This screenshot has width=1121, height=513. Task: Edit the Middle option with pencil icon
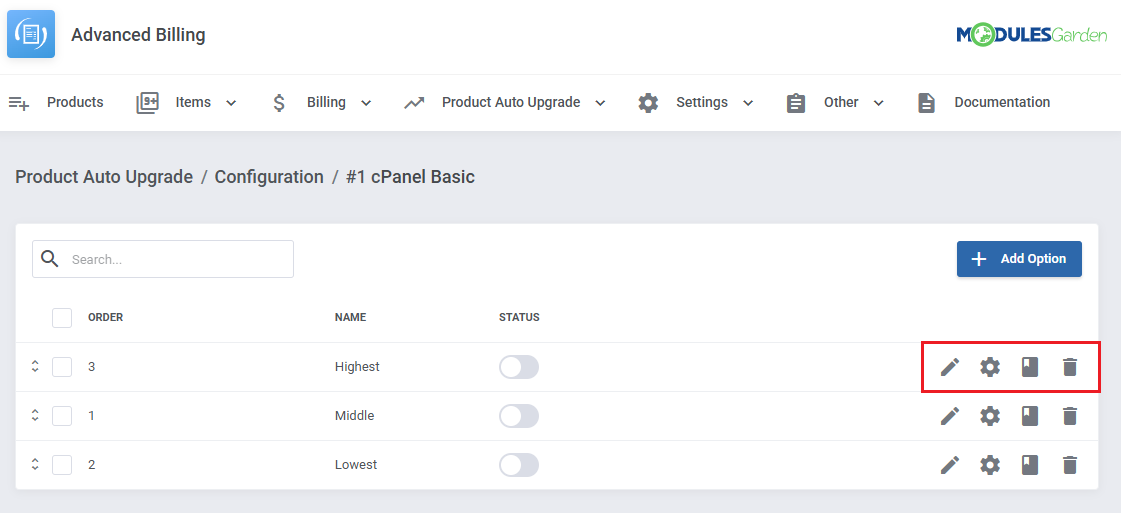(x=949, y=416)
